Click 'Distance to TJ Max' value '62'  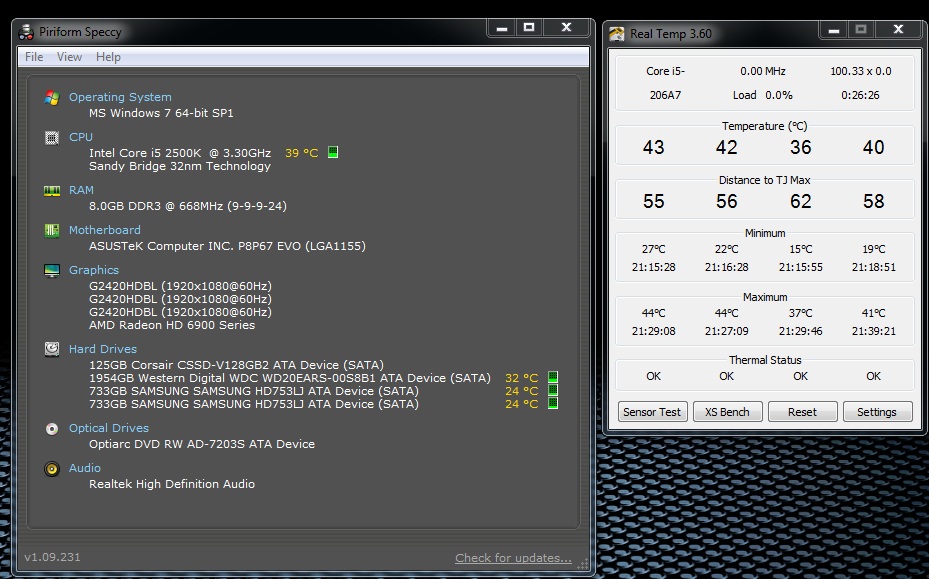coord(800,201)
